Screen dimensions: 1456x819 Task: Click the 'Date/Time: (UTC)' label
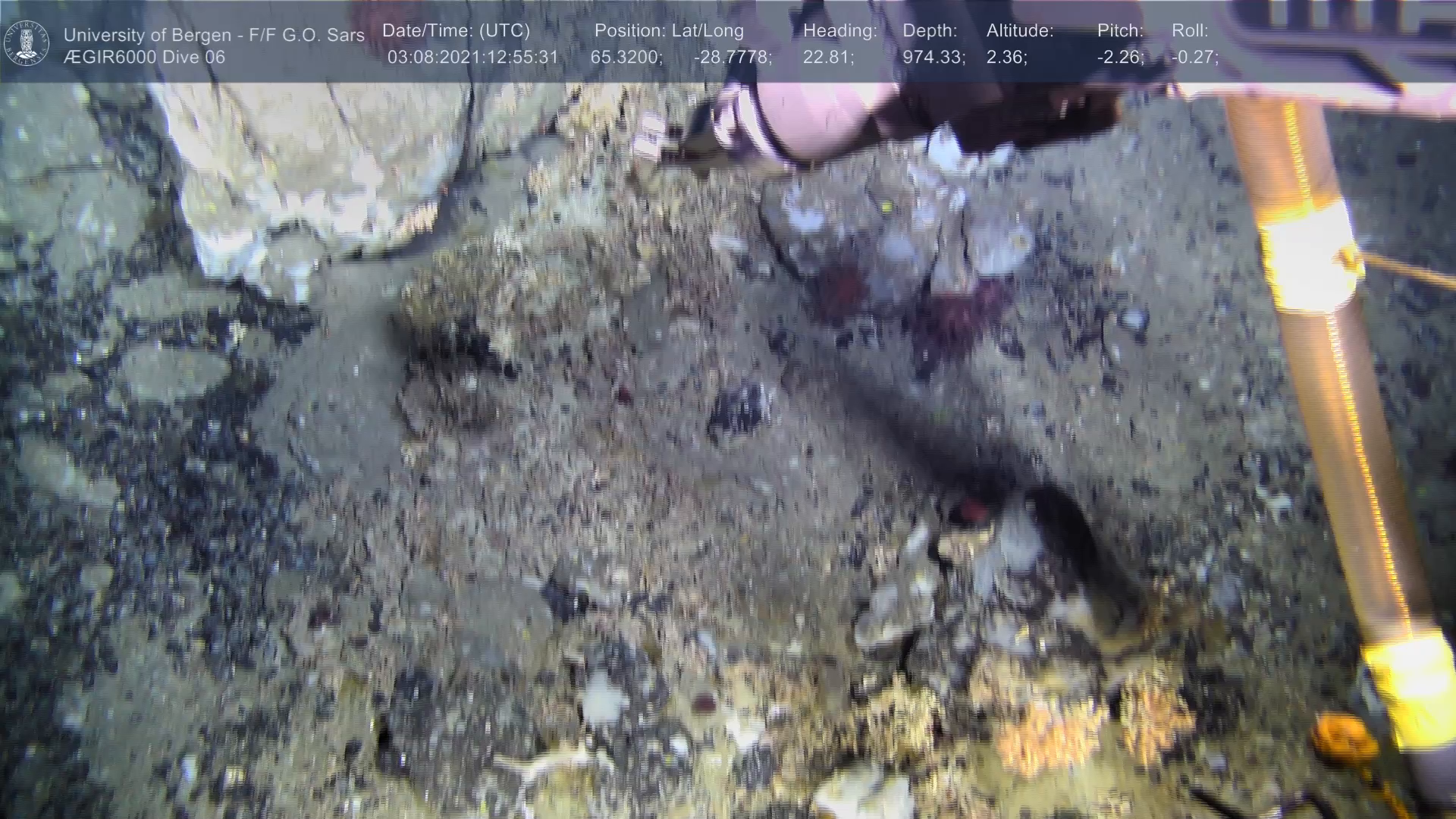(456, 31)
